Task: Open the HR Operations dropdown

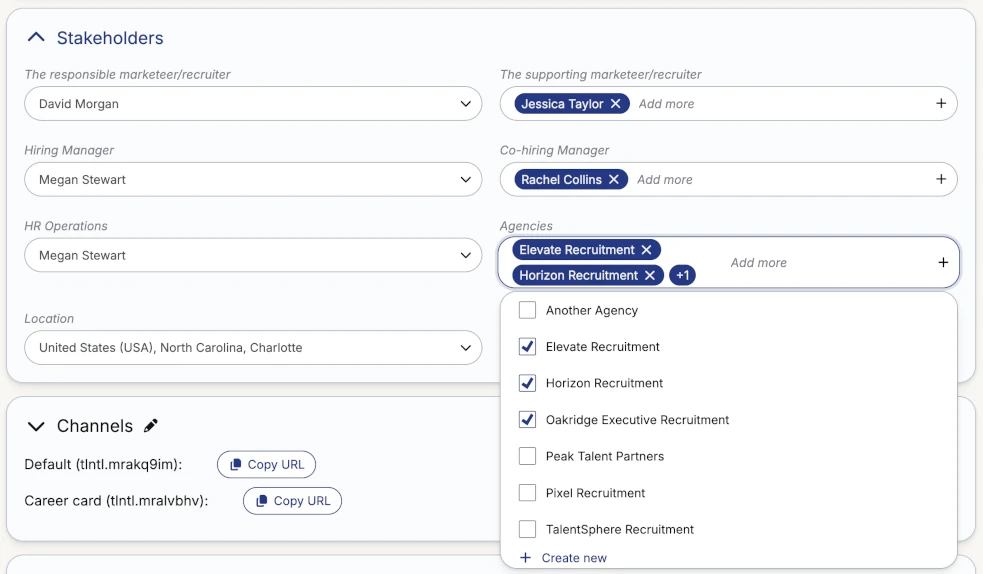Action: point(253,255)
